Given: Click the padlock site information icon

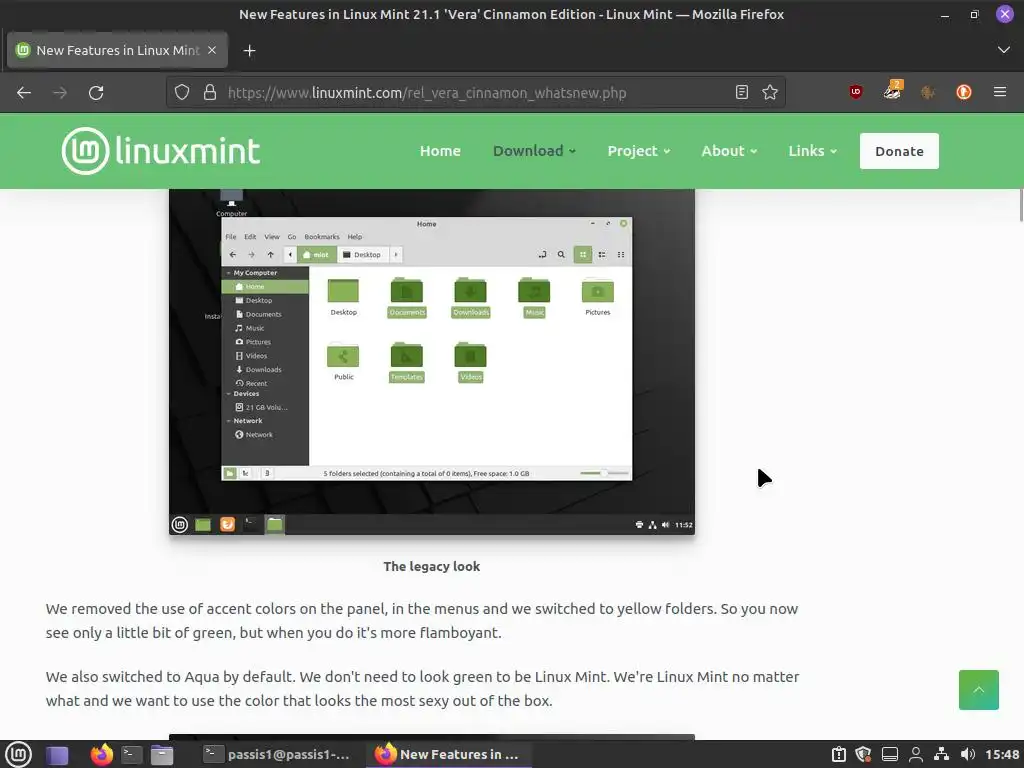Looking at the screenshot, I should point(210,93).
